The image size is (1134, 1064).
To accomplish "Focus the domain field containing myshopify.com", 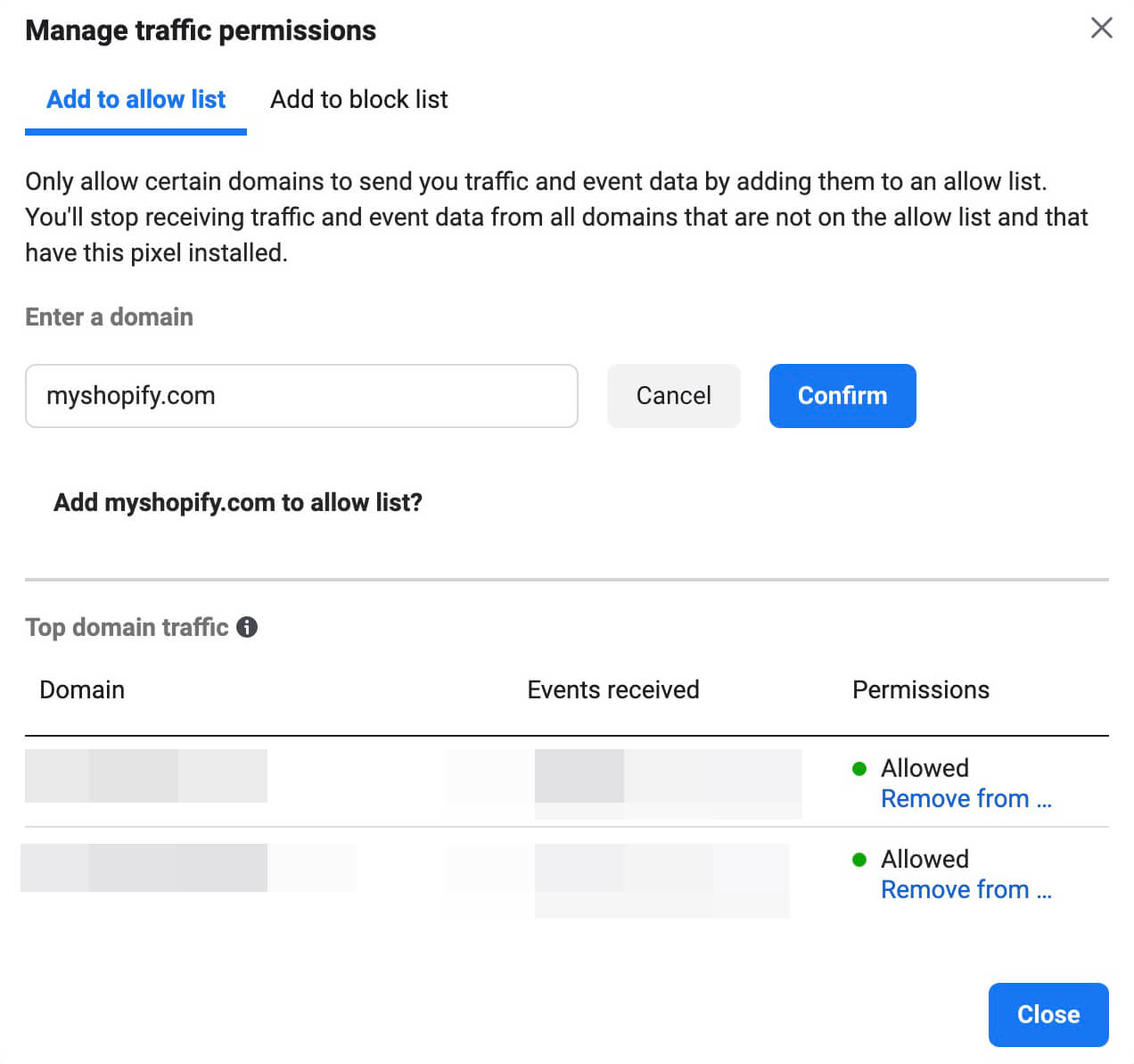I will 301,396.
